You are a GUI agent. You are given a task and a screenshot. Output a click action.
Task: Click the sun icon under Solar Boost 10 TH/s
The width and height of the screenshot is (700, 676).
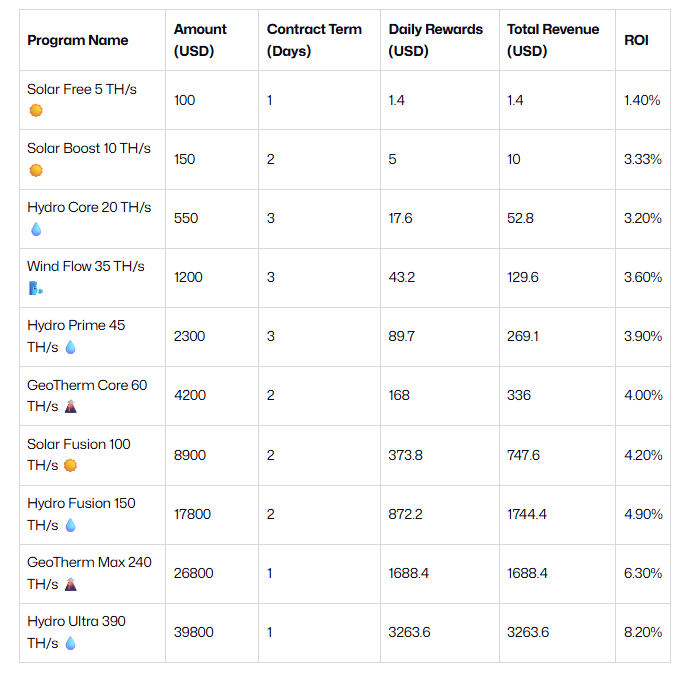(x=36, y=170)
